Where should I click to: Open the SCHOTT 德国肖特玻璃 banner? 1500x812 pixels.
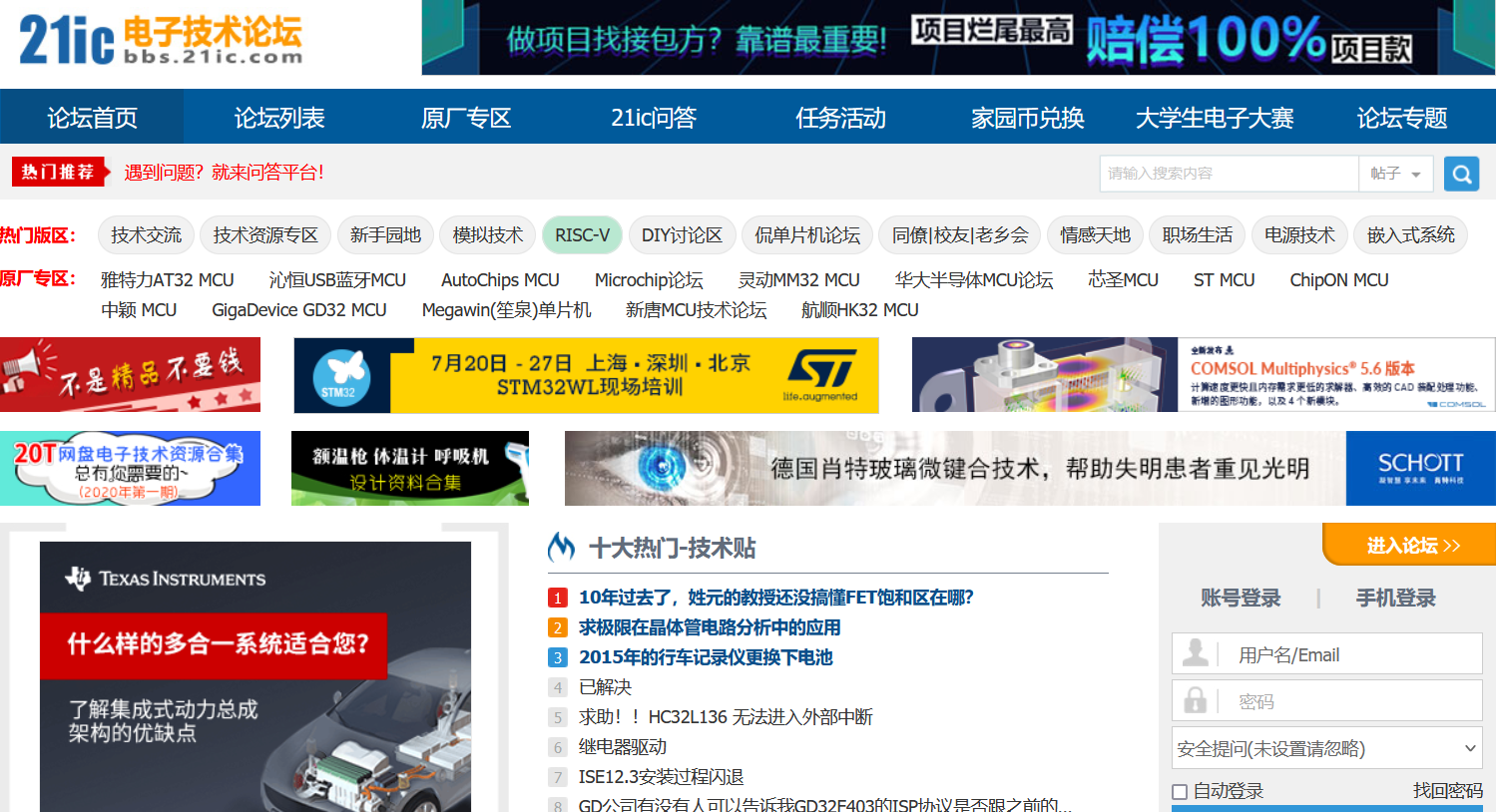coord(1030,468)
